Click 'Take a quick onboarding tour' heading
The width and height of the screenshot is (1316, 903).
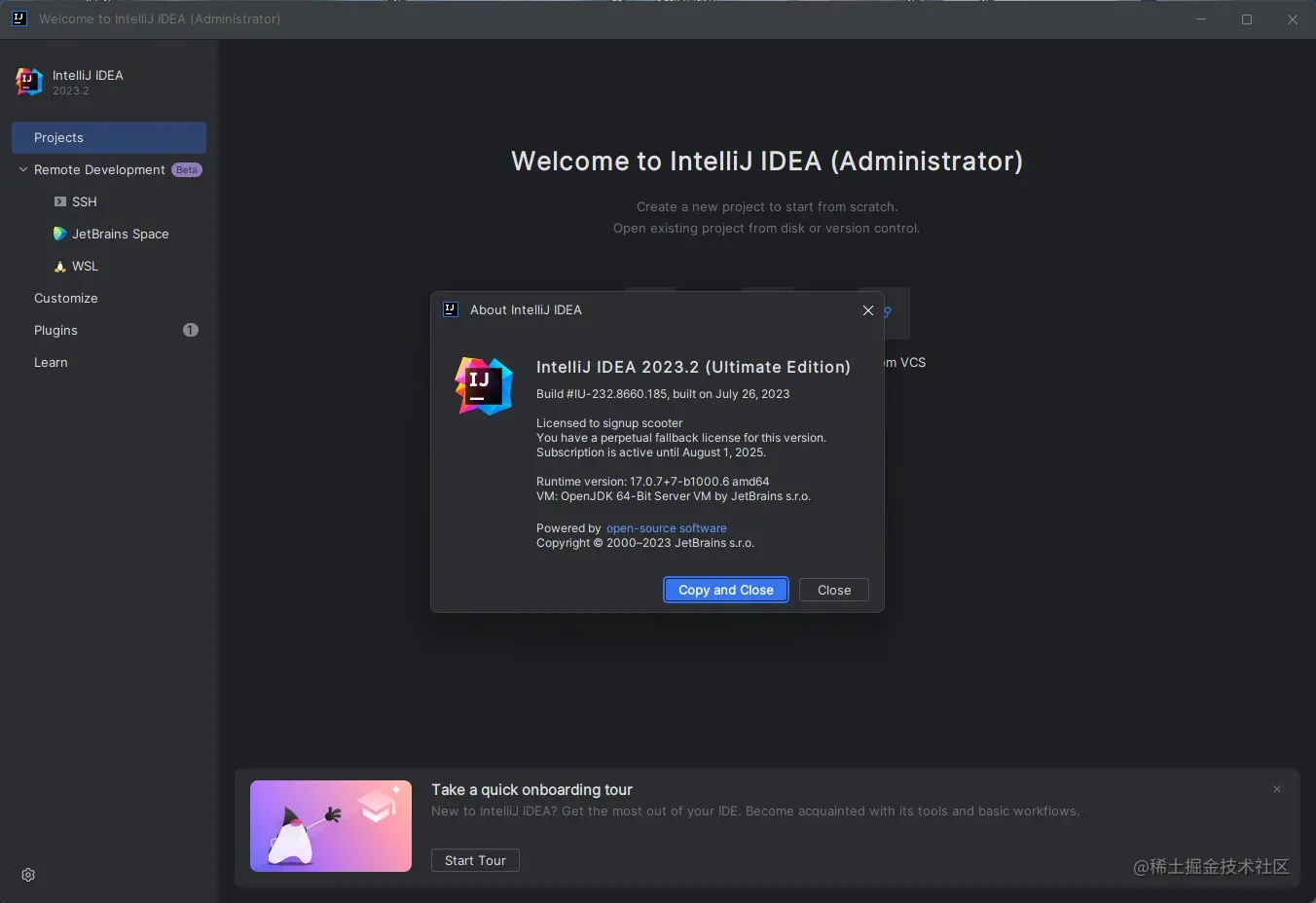pyautogui.click(x=531, y=790)
